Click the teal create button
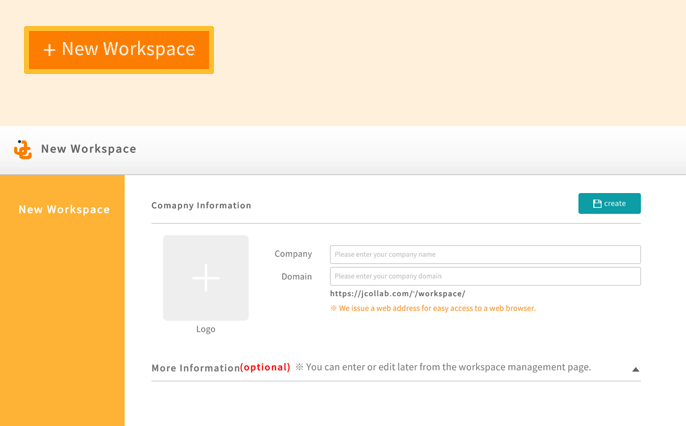 [609, 203]
